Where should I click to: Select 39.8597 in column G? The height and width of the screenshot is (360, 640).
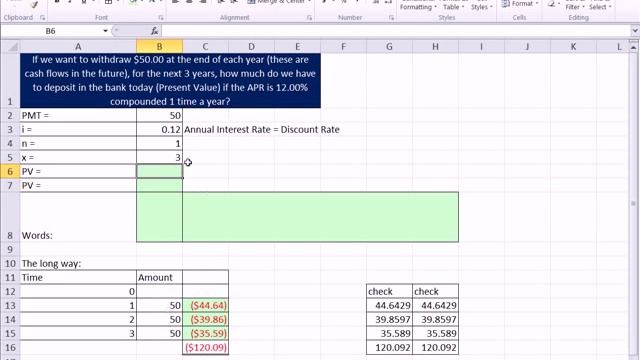coord(389,320)
